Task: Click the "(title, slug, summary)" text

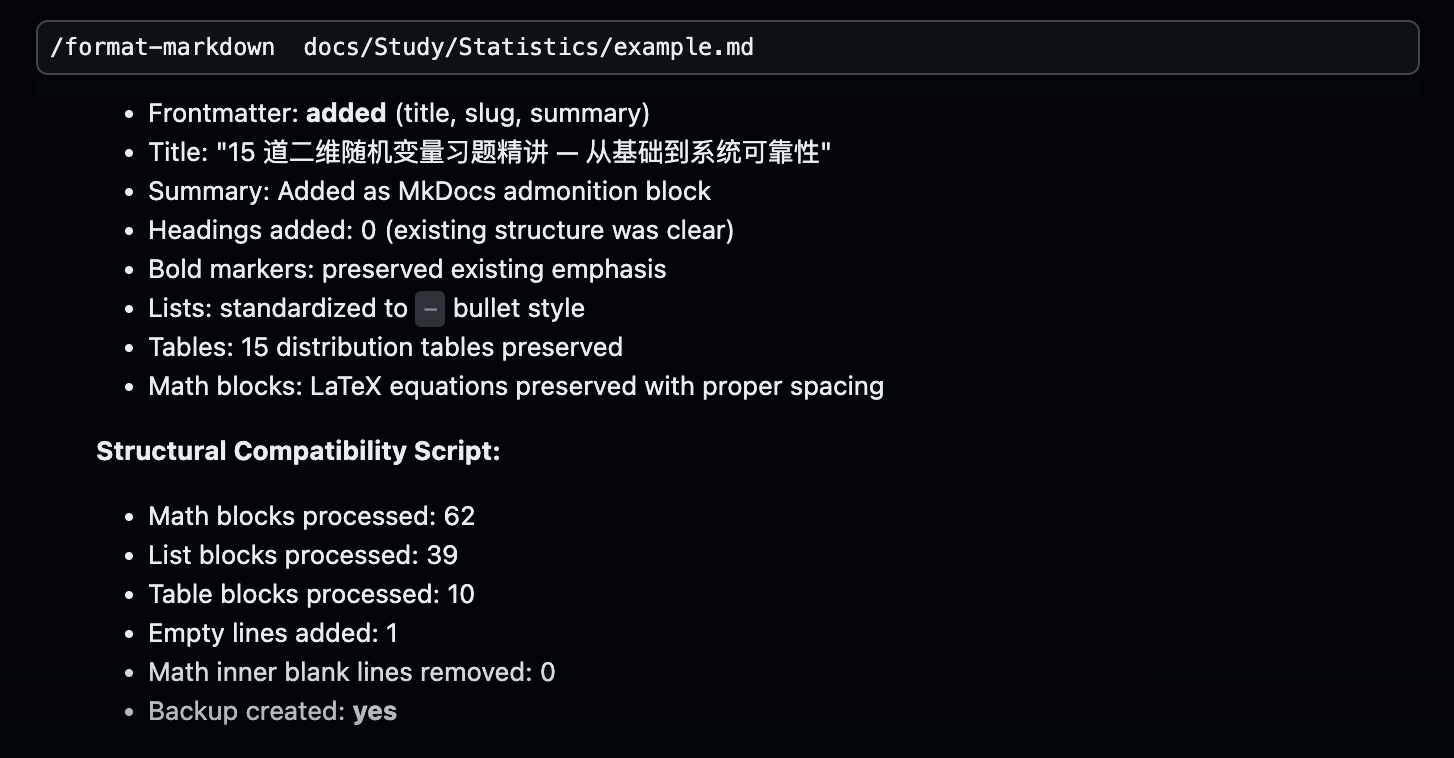Action: pos(522,113)
